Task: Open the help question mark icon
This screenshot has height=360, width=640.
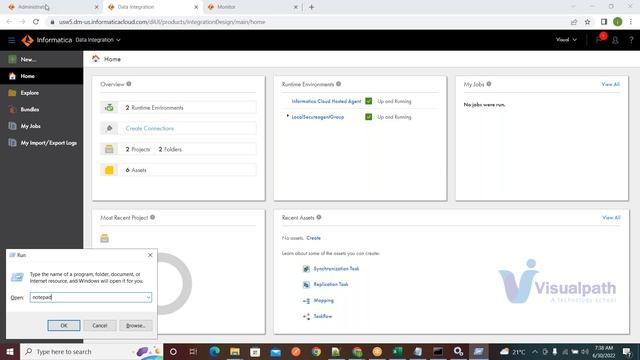Action: point(631,40)
